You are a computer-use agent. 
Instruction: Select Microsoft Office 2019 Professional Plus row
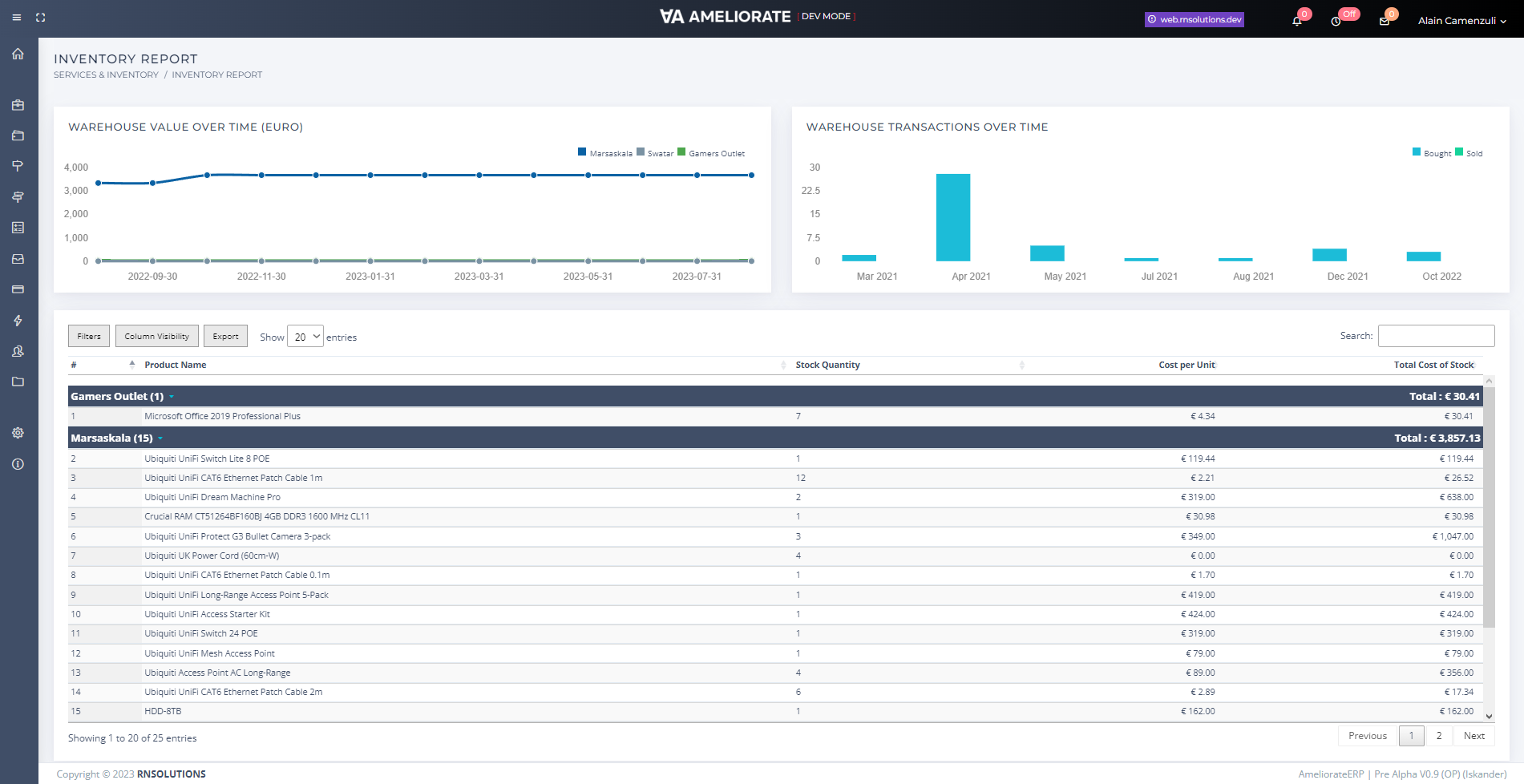[775, 416]
